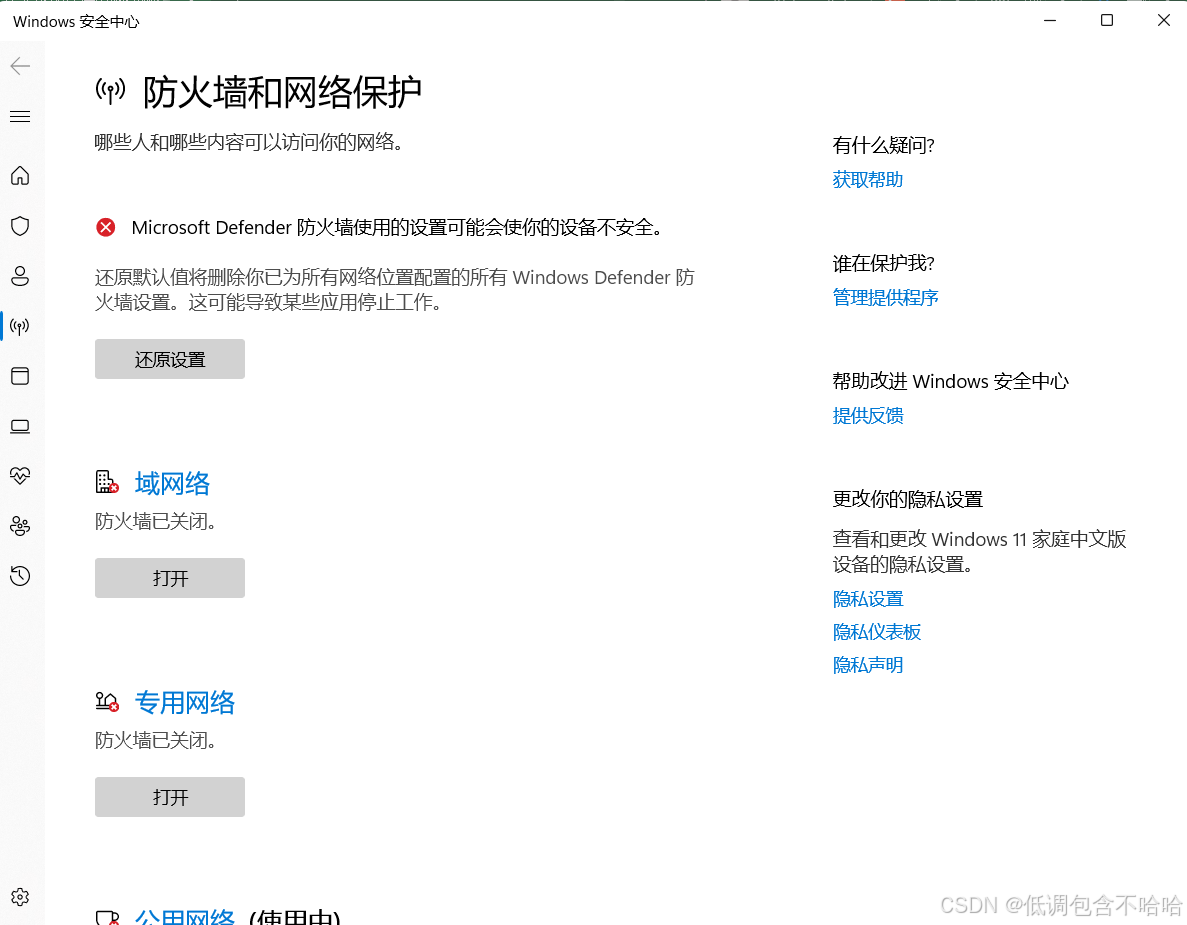The width and height of the screenshot is (1187, 925).
Task: Open Family options sidebar icon
Action: (20, 526)
